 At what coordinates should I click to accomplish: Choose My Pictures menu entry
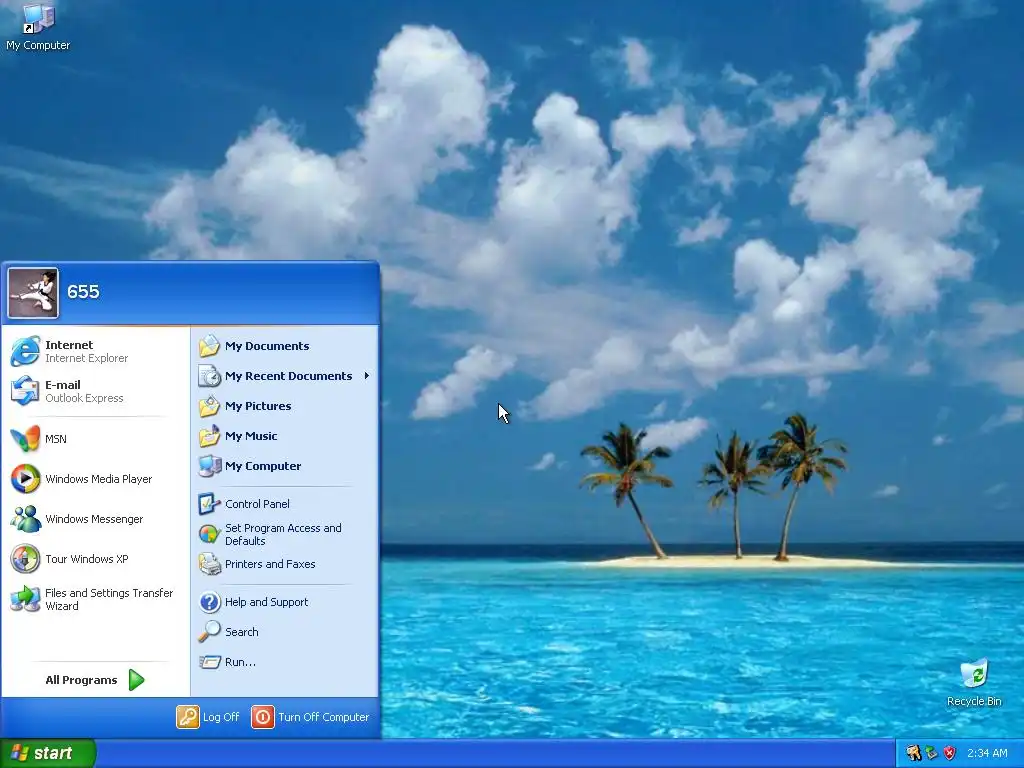[x=285, y=406]
